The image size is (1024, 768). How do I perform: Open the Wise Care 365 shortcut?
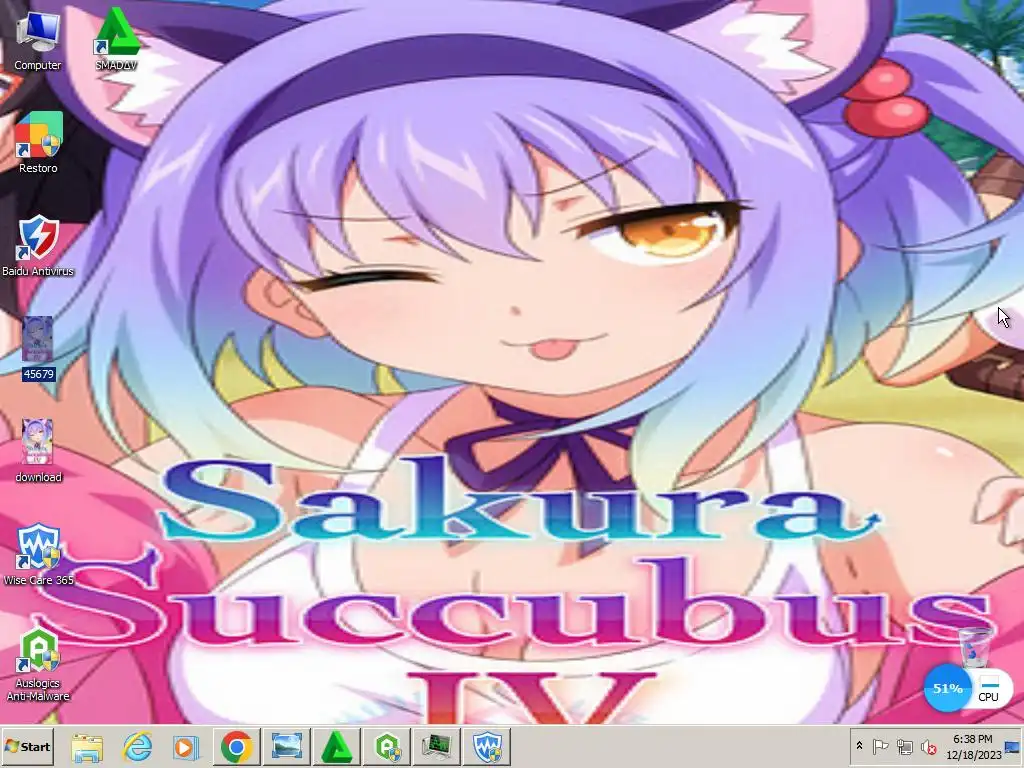tap(38, 554)
